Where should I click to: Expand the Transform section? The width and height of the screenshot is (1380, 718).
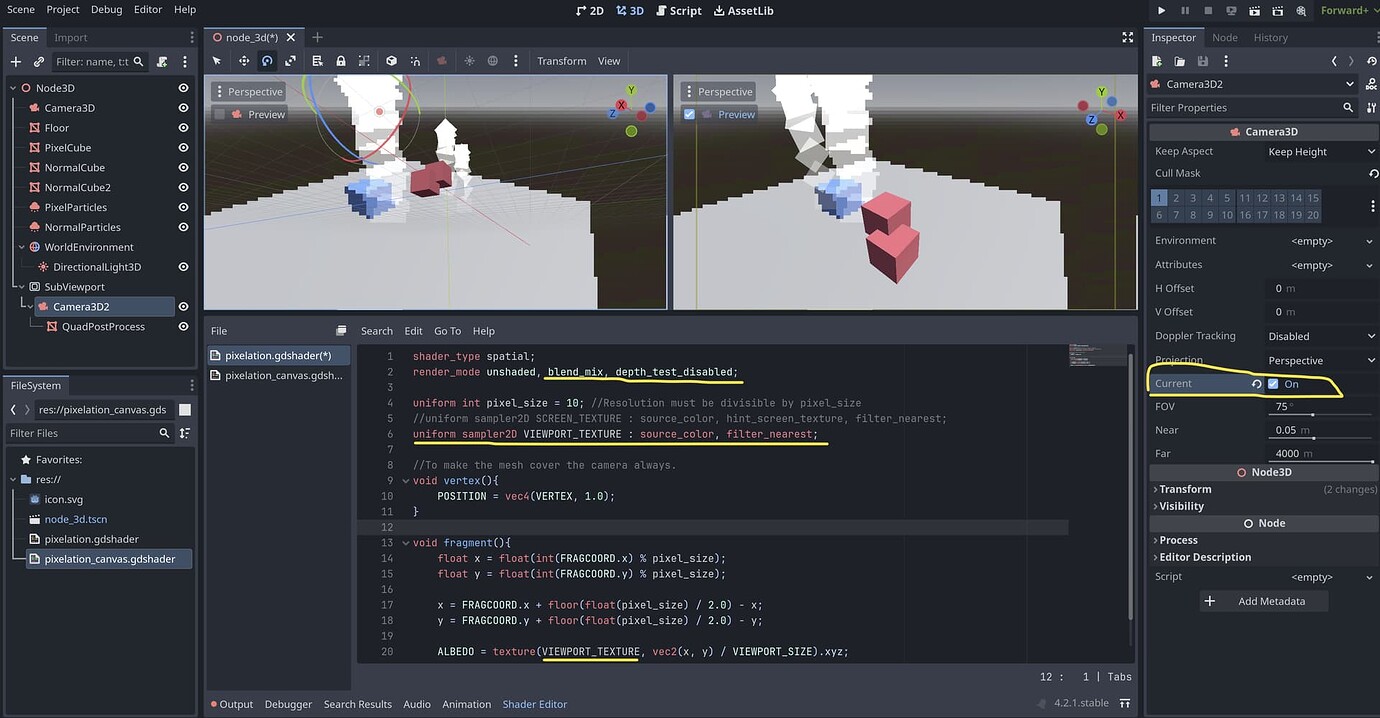coord(1185,489)
